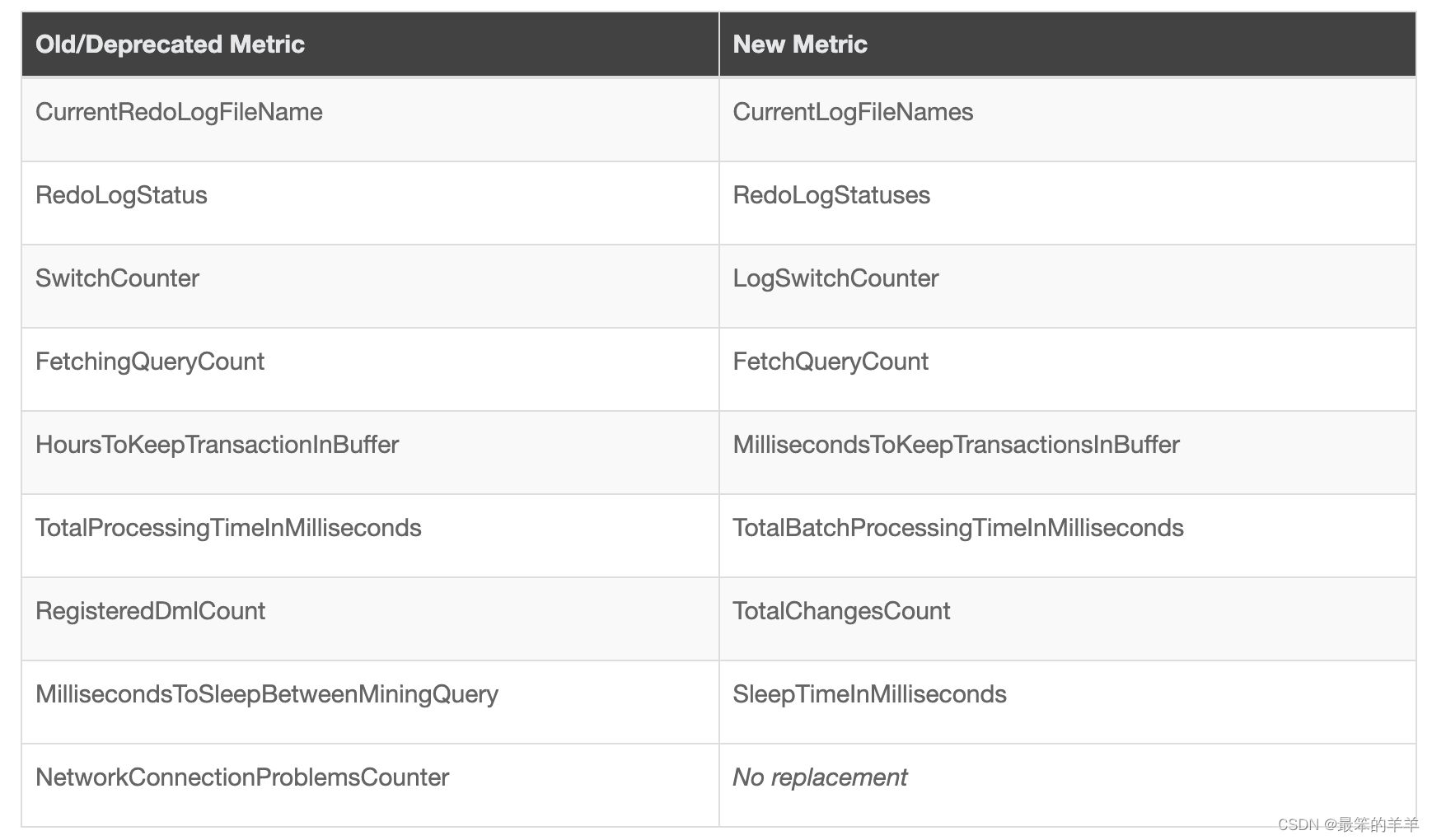Click the RedoLogStatuses entry
This screenshot has height=840, width=1432.
point(831,195)
